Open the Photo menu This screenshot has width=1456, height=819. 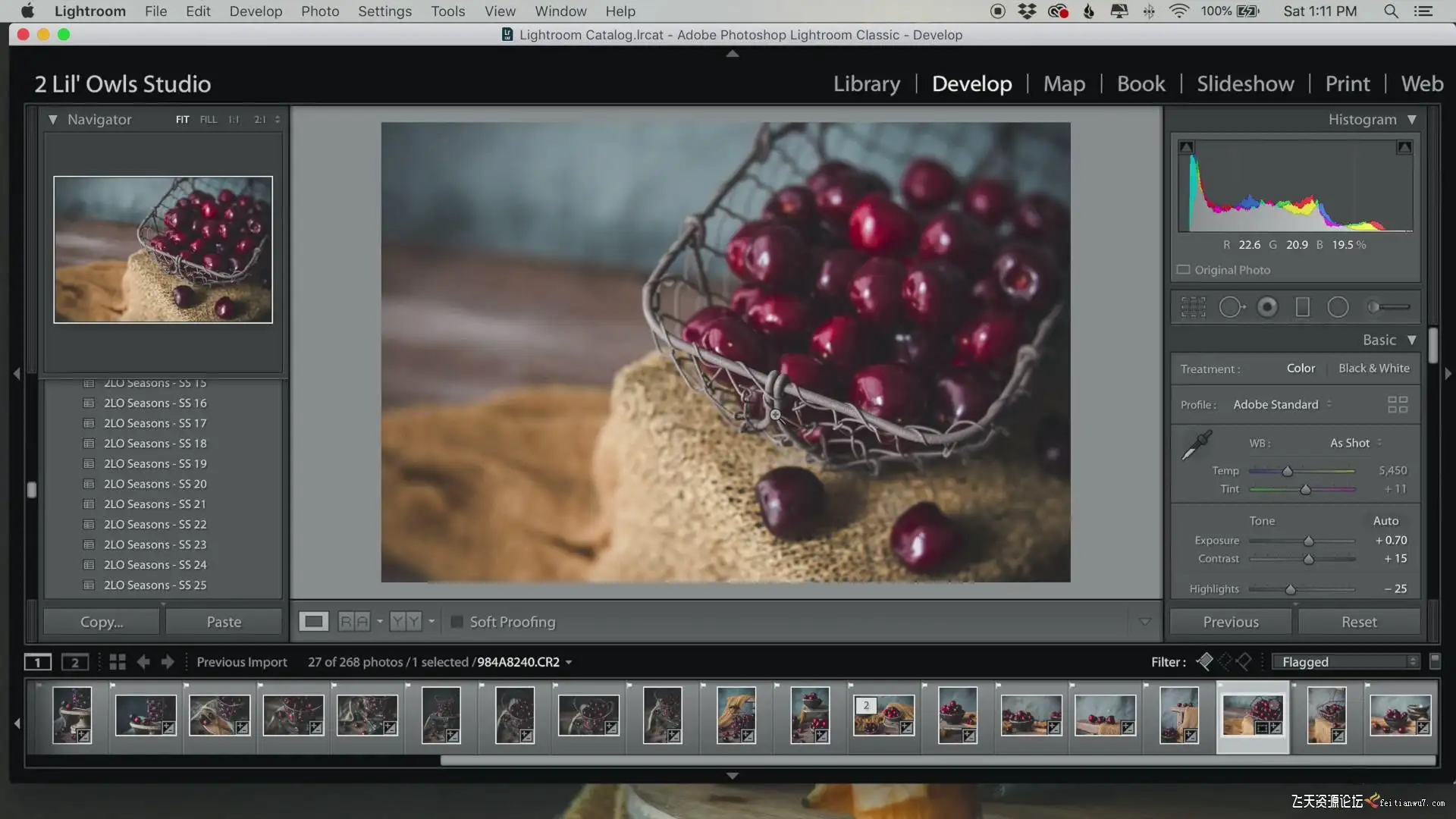(319, 11)
